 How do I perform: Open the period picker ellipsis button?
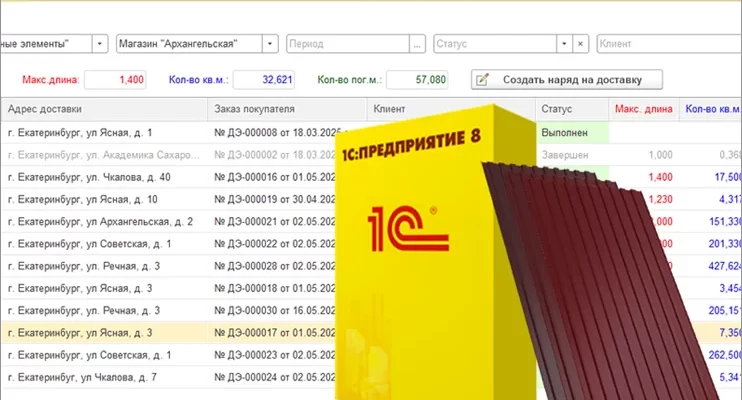pyautogui.click(x=417, y=44)
